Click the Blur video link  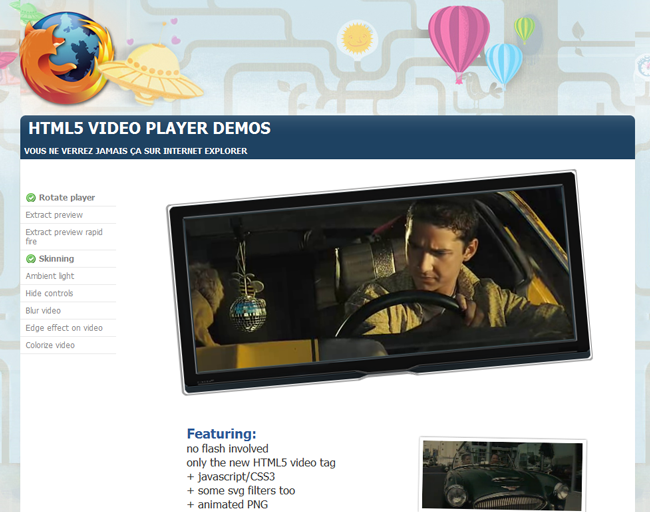point(43,311)
